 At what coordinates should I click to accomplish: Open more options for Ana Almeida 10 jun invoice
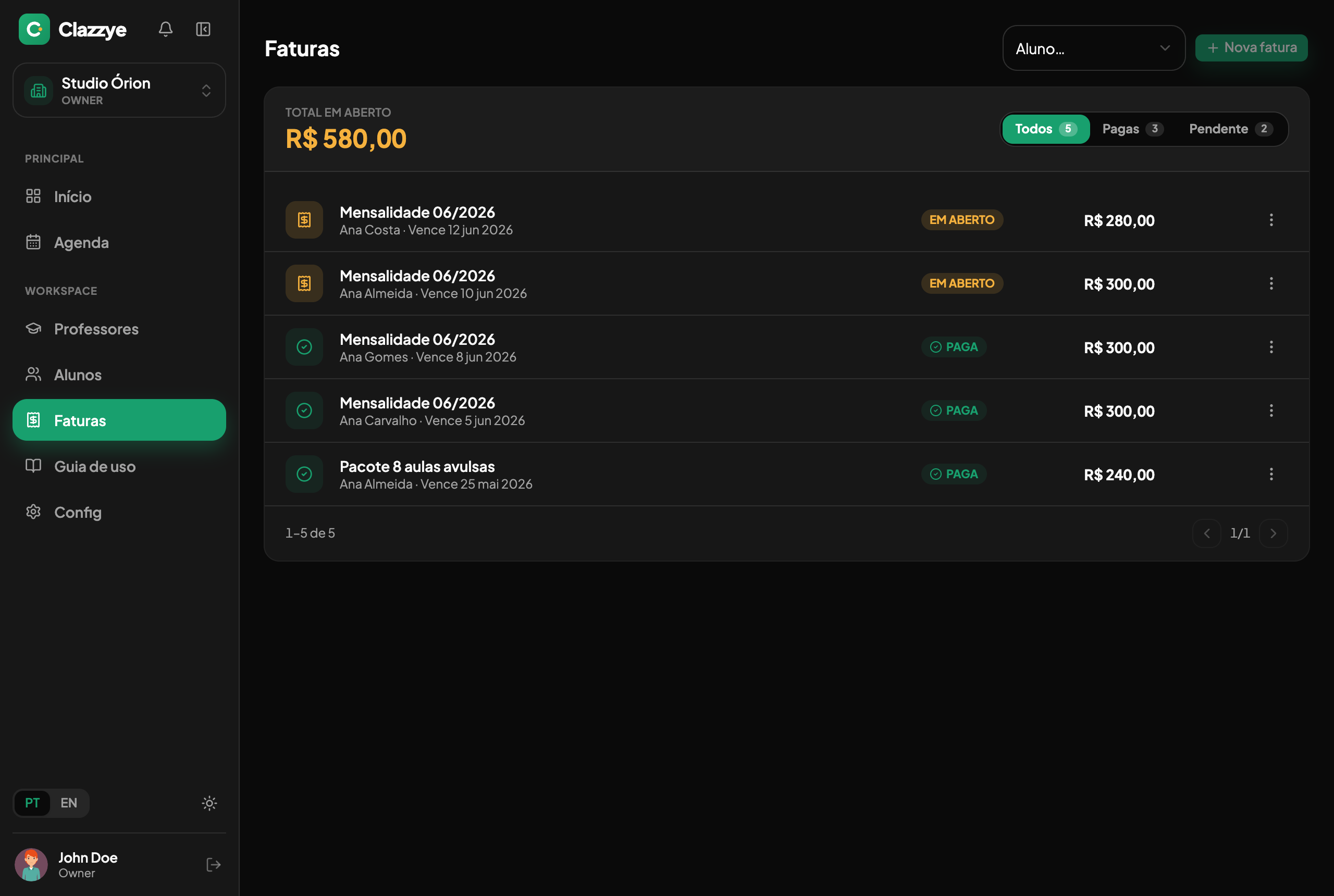(x=1270, y=283)
